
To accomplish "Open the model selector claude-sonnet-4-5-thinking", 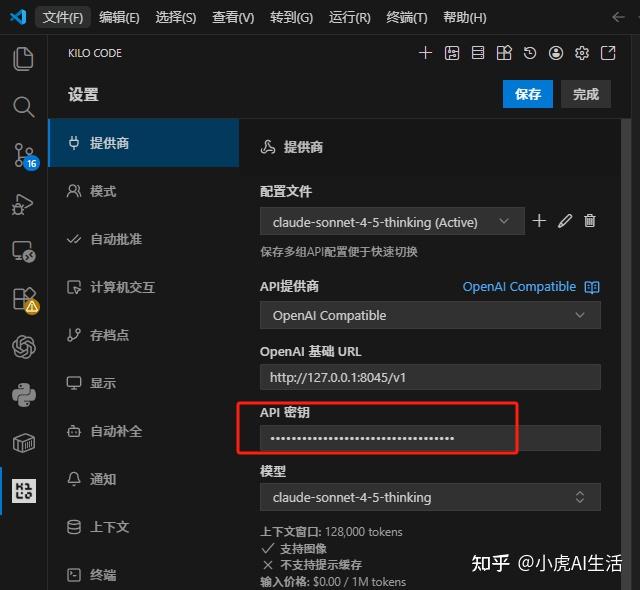I will coord(430,497).
